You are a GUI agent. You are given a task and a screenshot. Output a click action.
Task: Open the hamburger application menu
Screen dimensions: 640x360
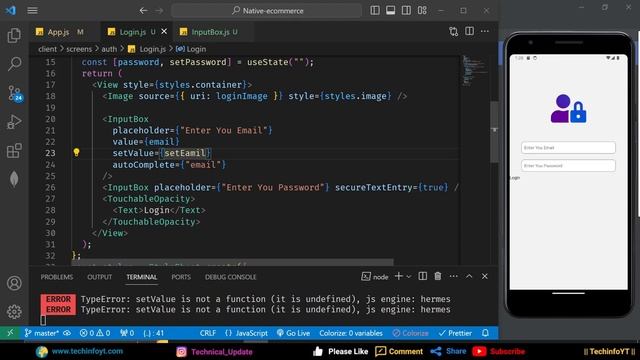(x=33, y=11)
